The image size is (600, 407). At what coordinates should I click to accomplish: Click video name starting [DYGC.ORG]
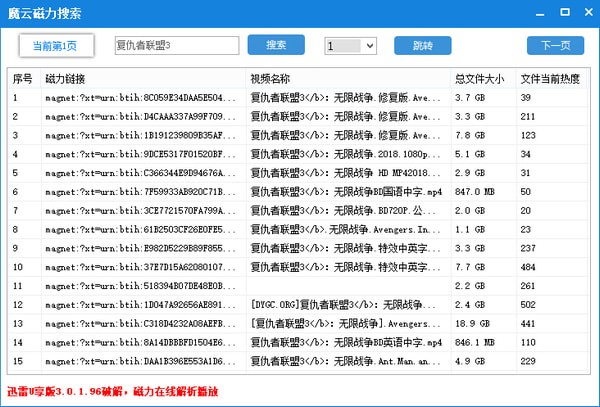pyautogui.click(x=343, y=305)
